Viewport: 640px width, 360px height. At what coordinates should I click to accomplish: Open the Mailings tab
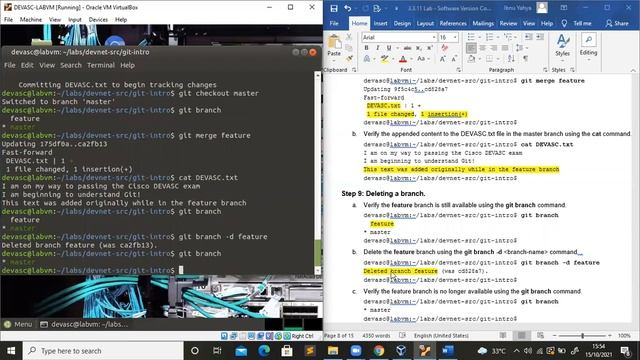pos(483,23)
